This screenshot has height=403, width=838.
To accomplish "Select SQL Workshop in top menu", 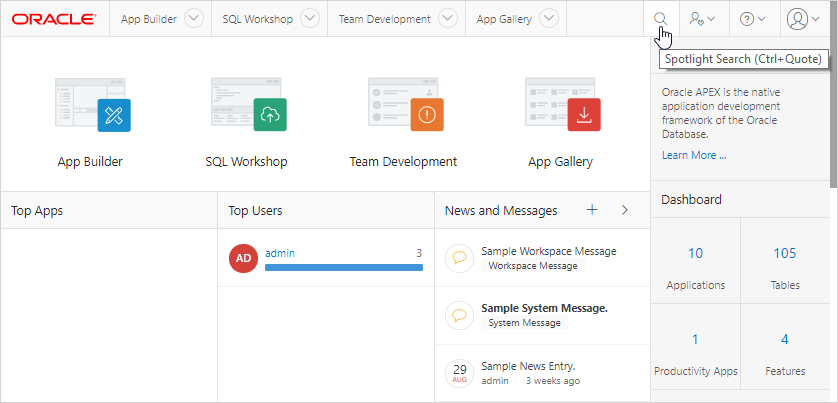I will pos(258,19).
